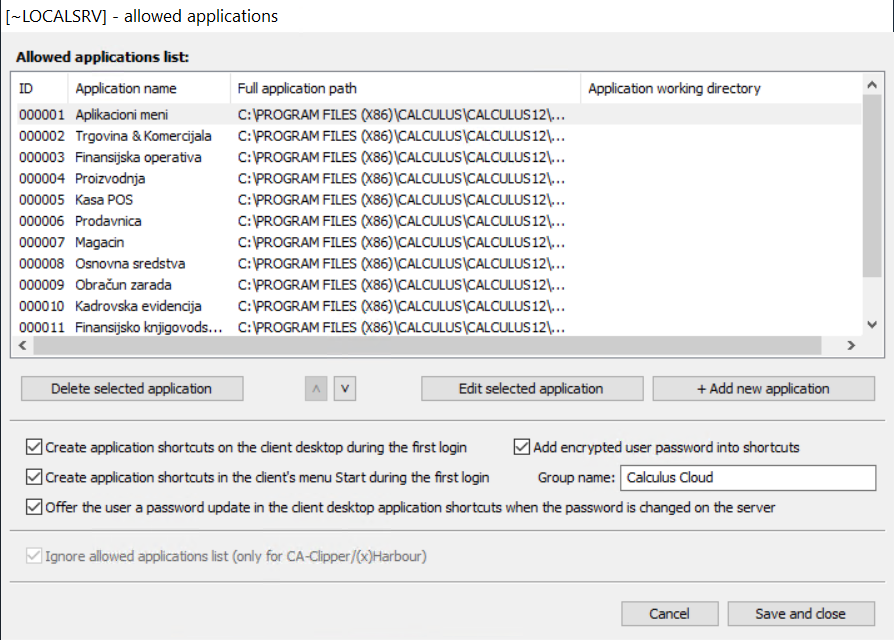Select the Kasa POS application row
The height and width of the screenshot is (640, 894).
point(104,200)
